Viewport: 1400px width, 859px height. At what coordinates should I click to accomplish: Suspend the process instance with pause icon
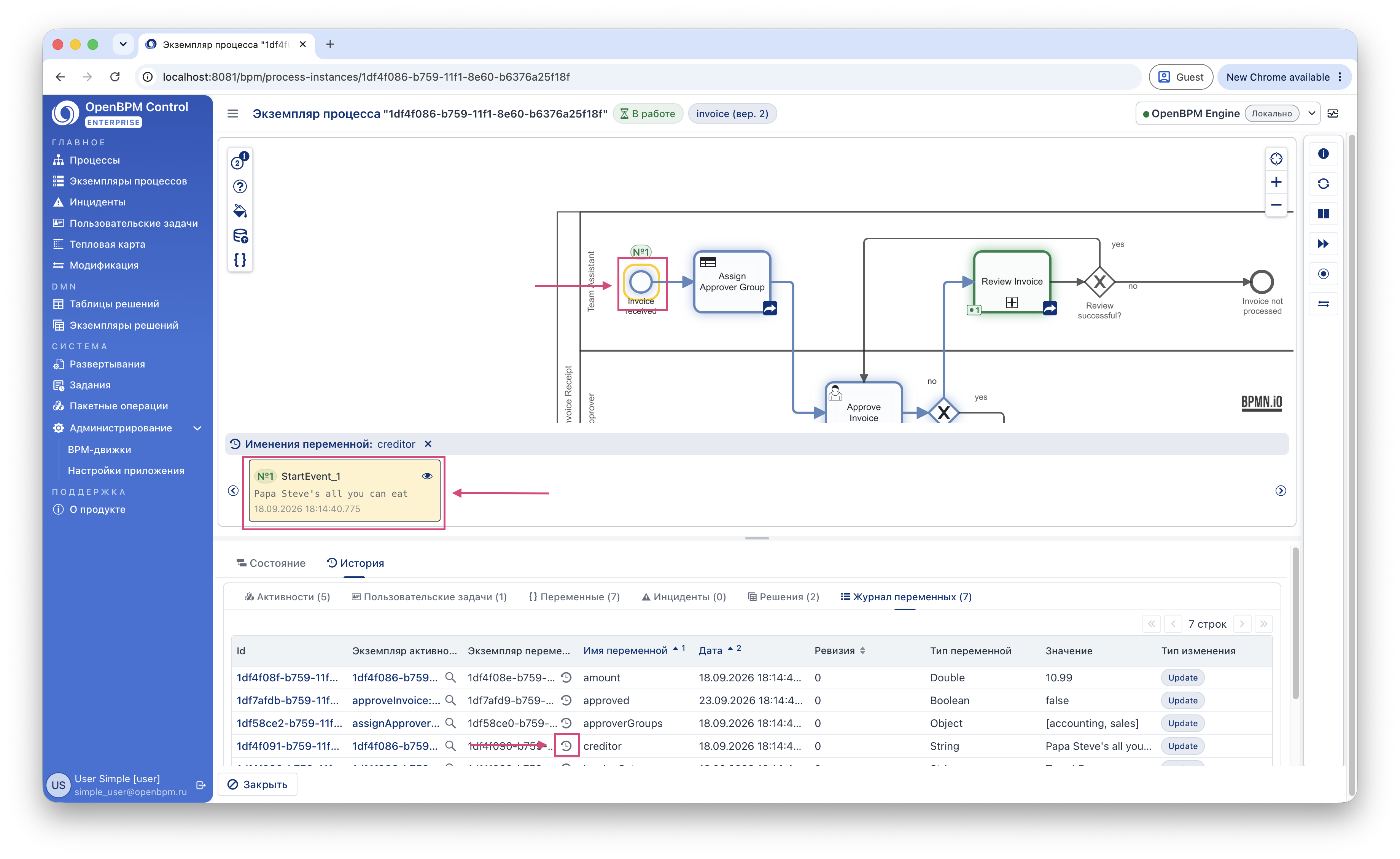point(1323,214)
